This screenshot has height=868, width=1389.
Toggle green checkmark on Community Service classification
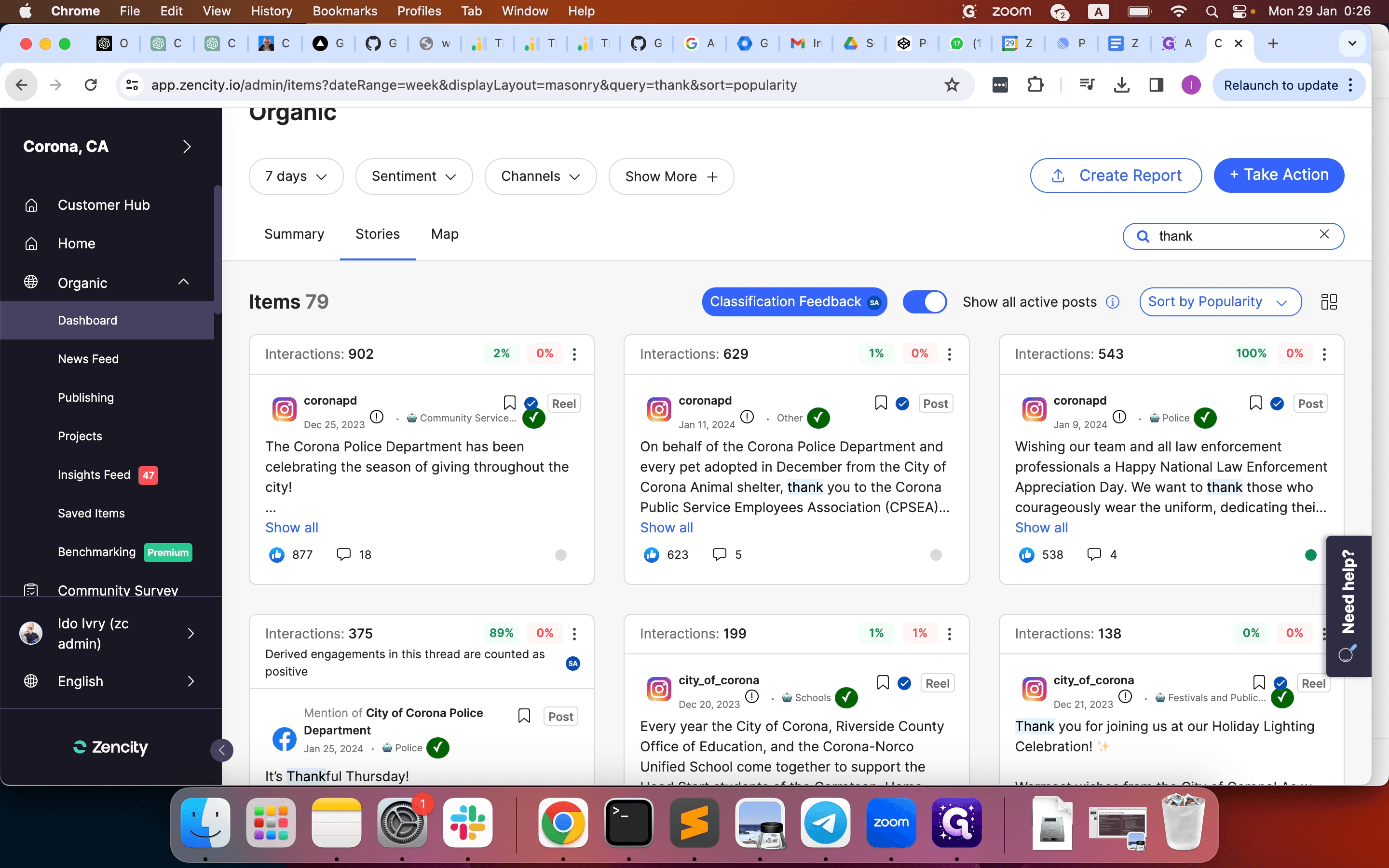point(534,419)
